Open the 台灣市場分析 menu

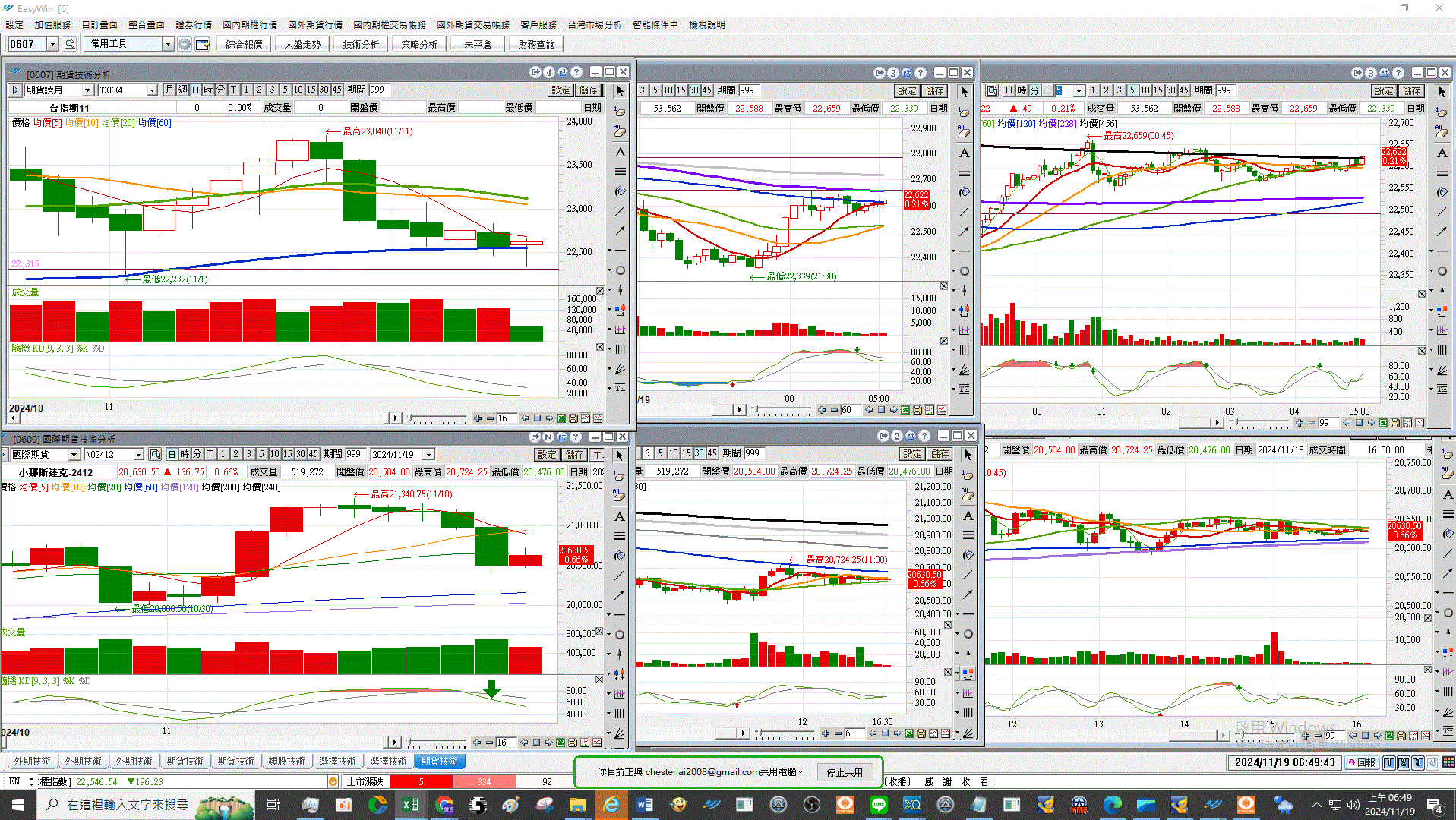[595, 24]
